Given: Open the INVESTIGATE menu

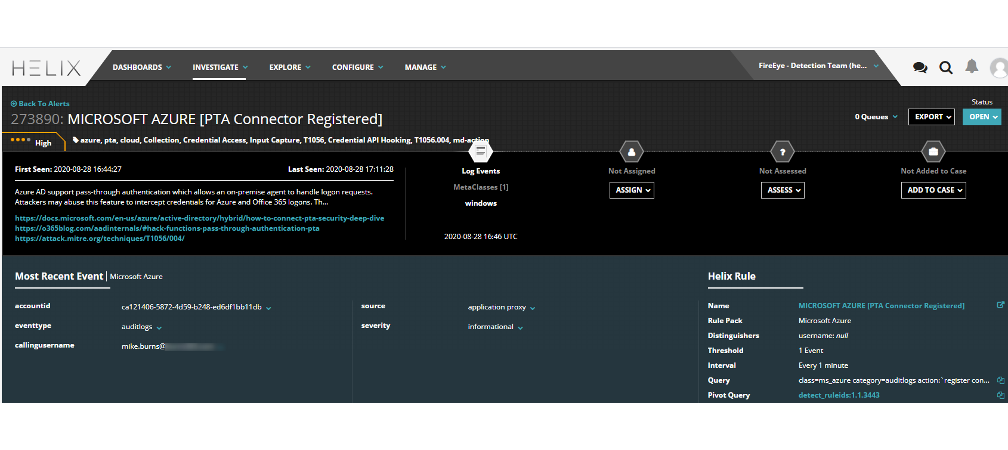Looking at the screenshot, I should pyautogui.click(x=220, y=67).
